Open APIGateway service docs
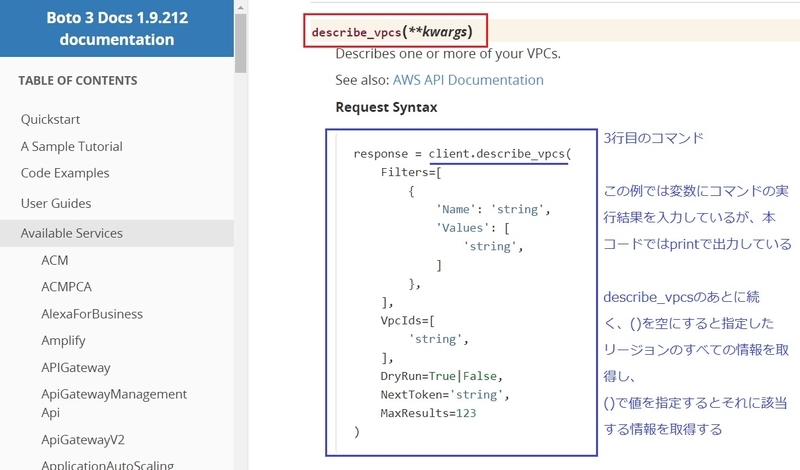Screen dimensions: 800x470 click(x=76, y=367)
